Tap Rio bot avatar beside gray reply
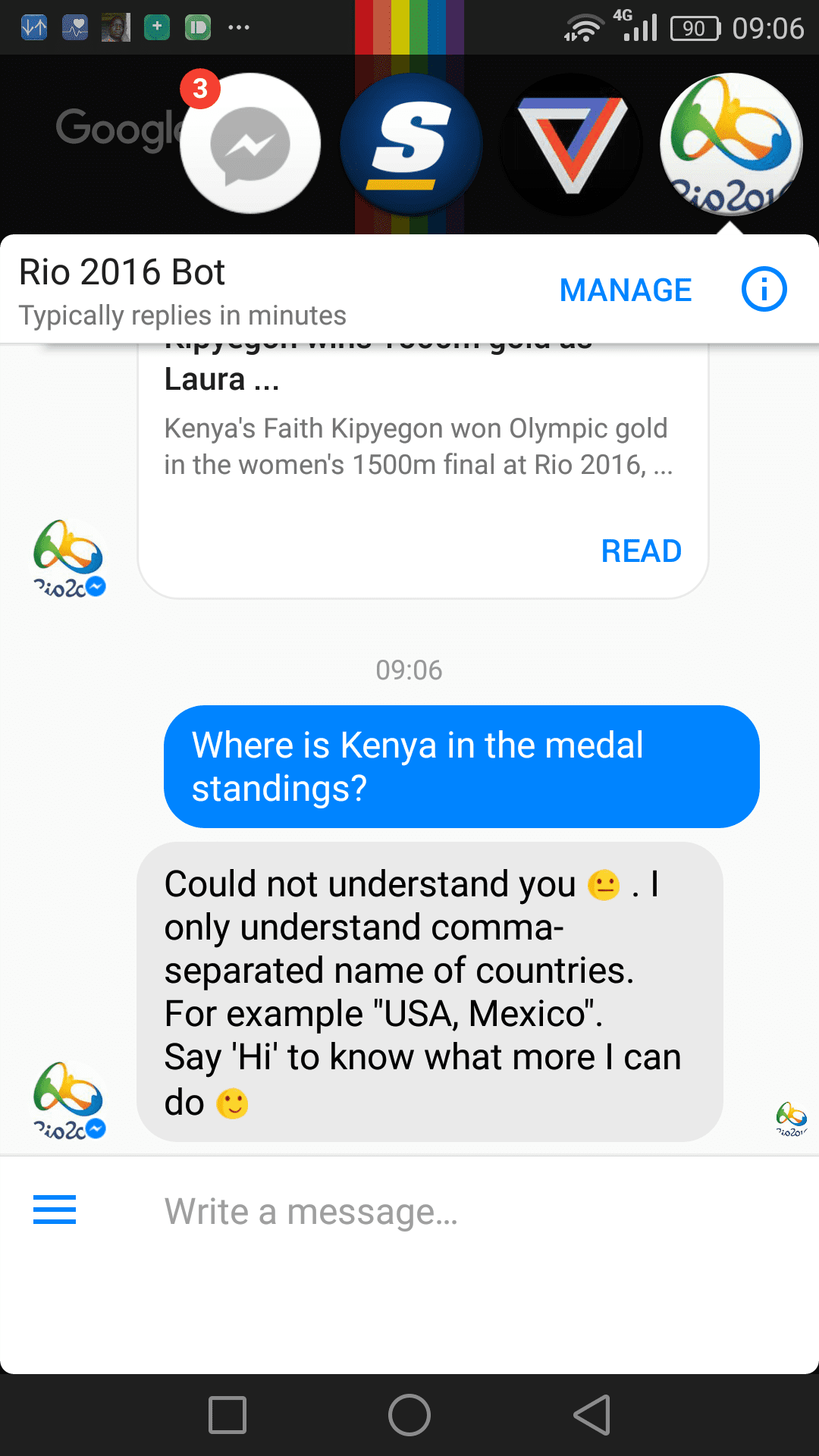 pyautogui.click(x=68, y=1101)
